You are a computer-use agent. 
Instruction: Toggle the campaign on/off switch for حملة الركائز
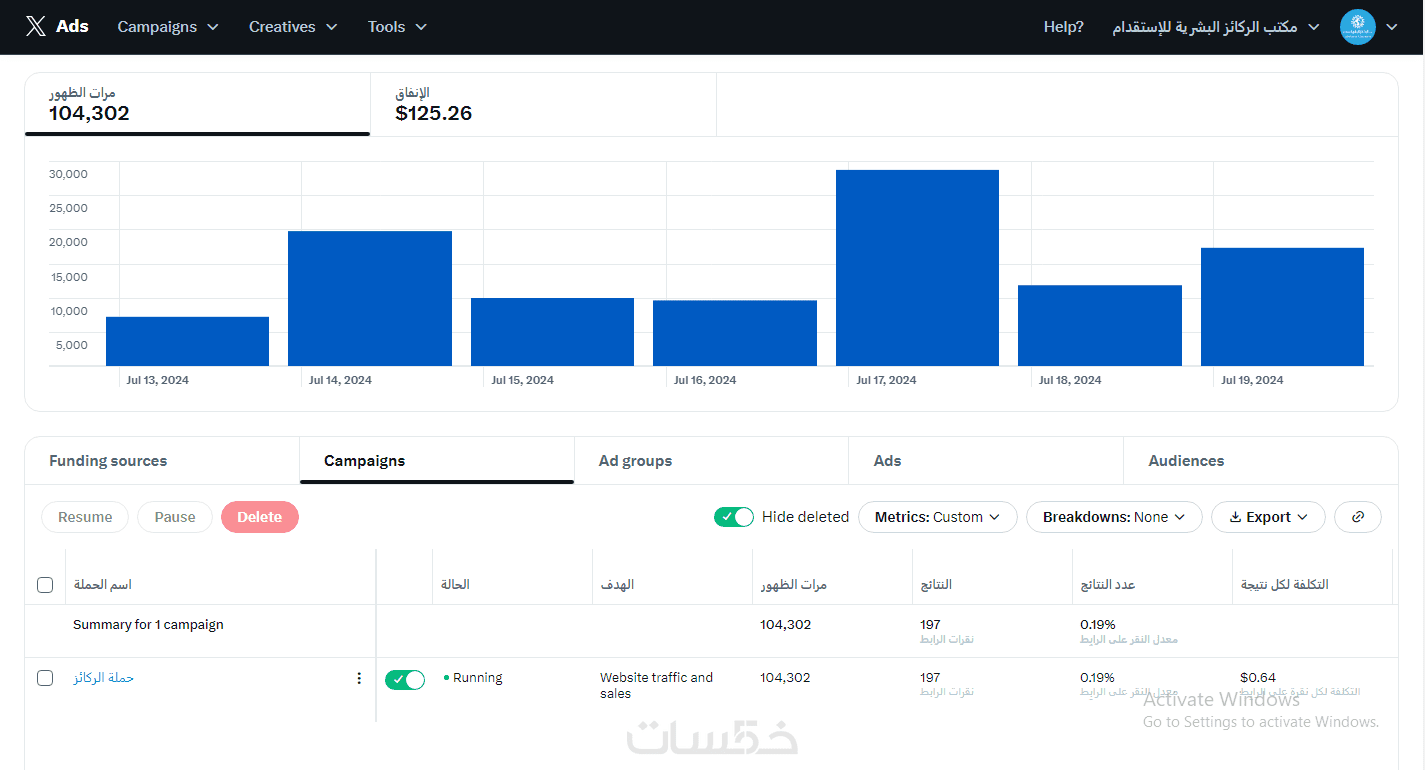405,680
